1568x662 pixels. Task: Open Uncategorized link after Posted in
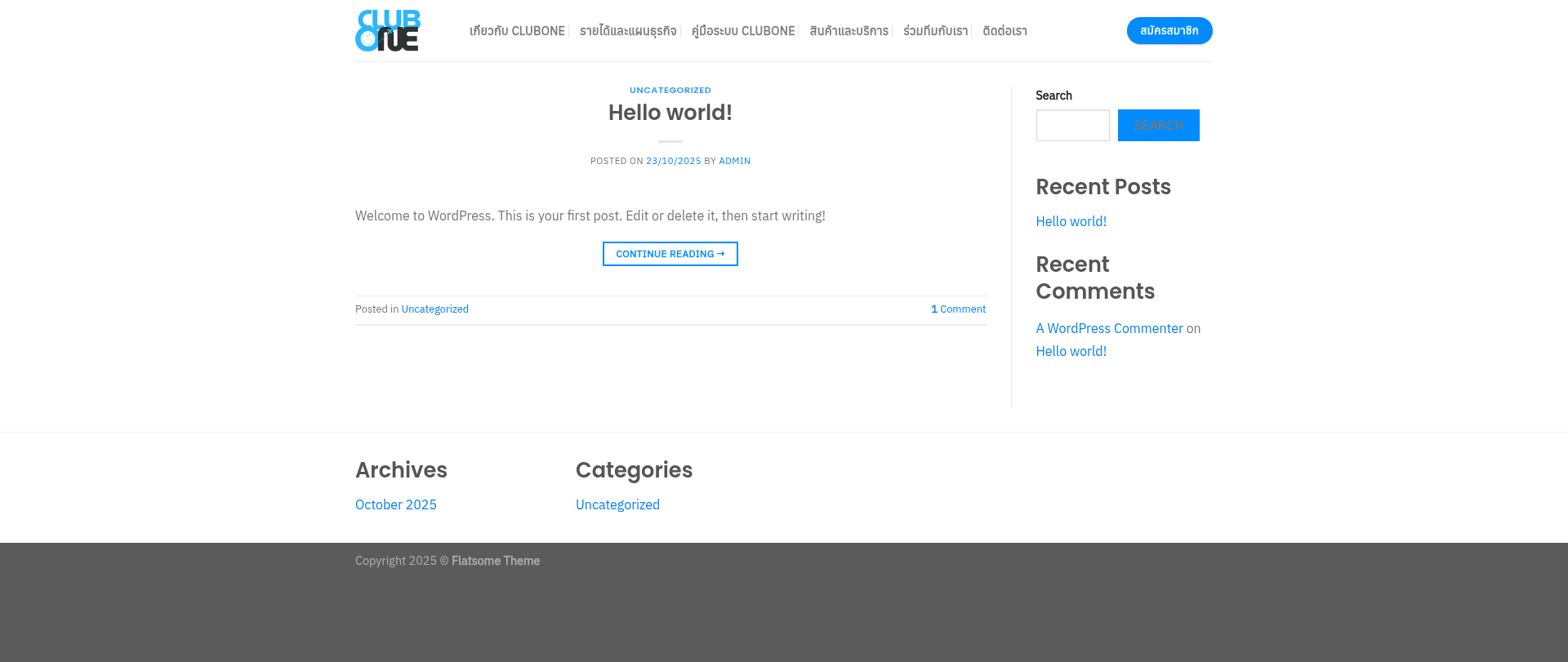click(435, 309)
